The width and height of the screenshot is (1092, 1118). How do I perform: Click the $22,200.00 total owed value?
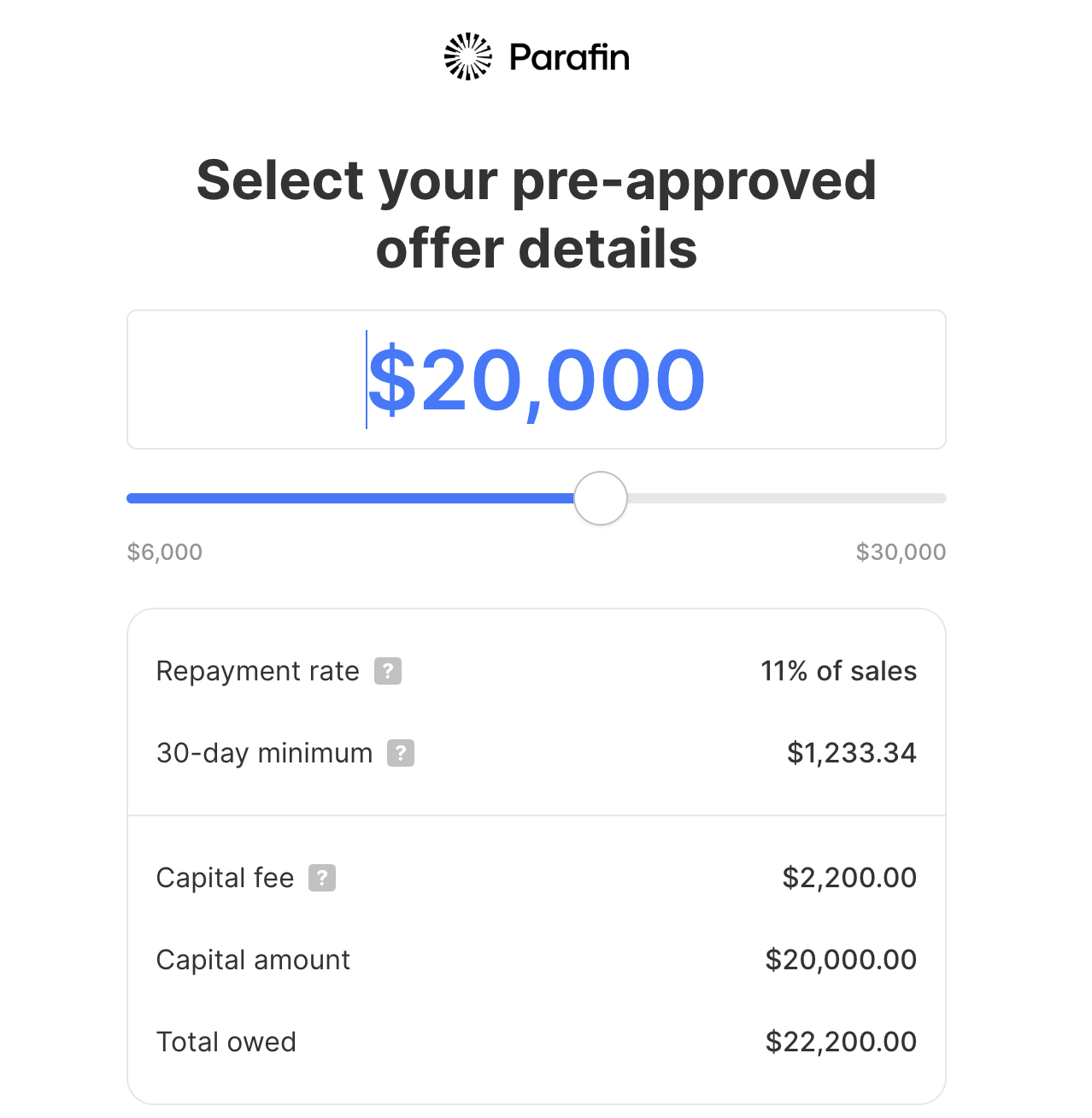(x=841, y=1042)
